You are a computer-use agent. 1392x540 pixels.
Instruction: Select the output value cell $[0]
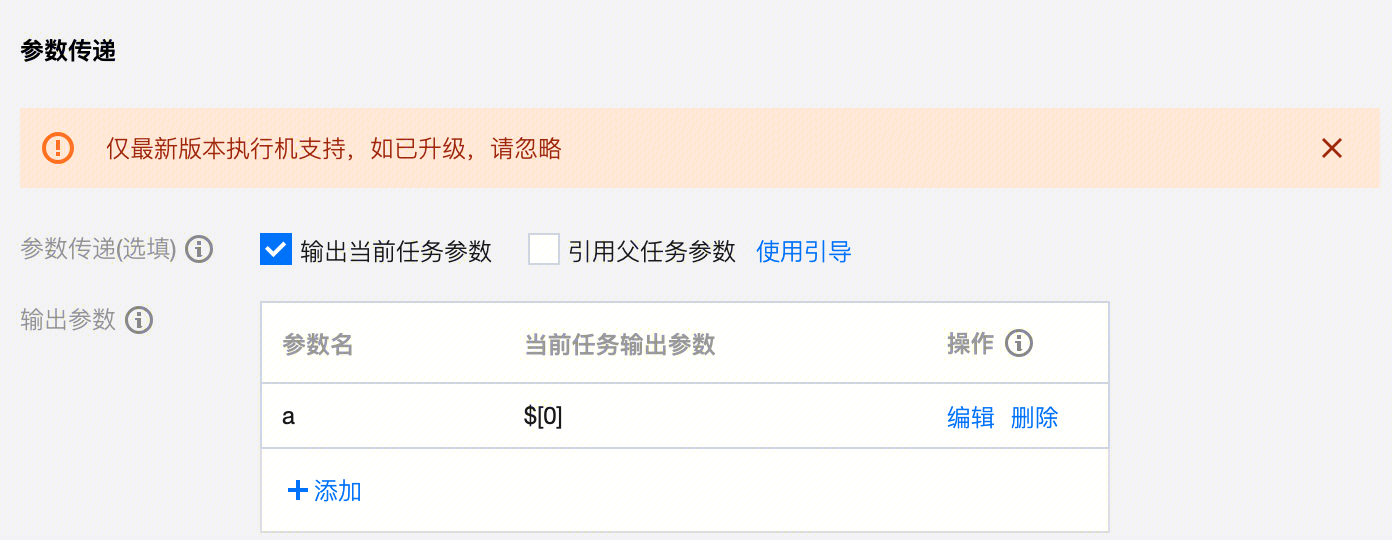point(543,417)
